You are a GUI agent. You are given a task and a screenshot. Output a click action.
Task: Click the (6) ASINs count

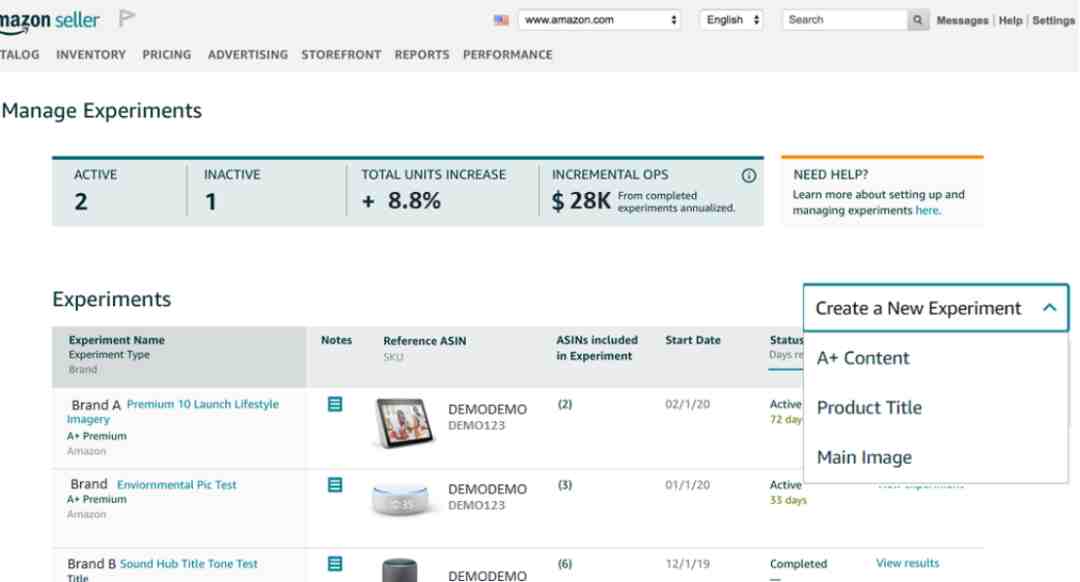[565, 563]
